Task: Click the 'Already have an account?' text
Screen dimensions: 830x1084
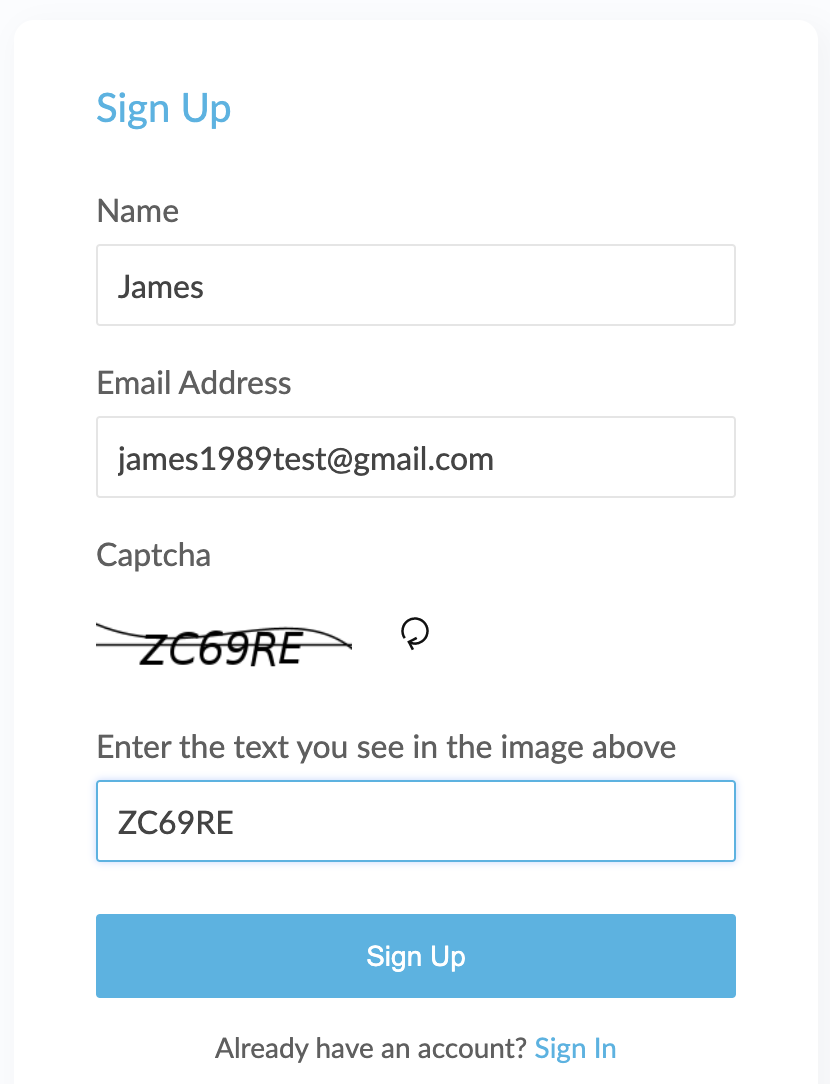Action: coord(371,1049)
